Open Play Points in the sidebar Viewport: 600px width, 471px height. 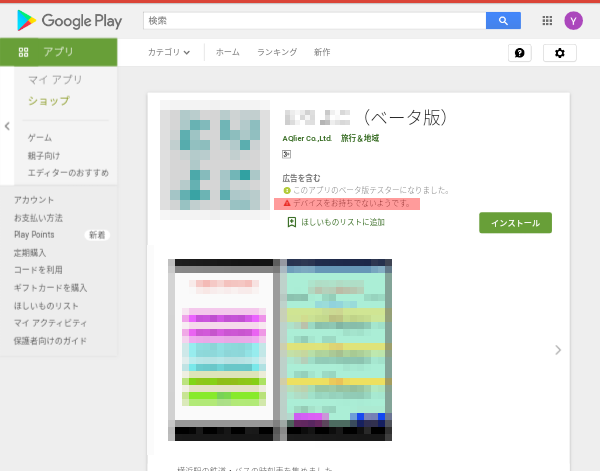[x=35, y=234]
